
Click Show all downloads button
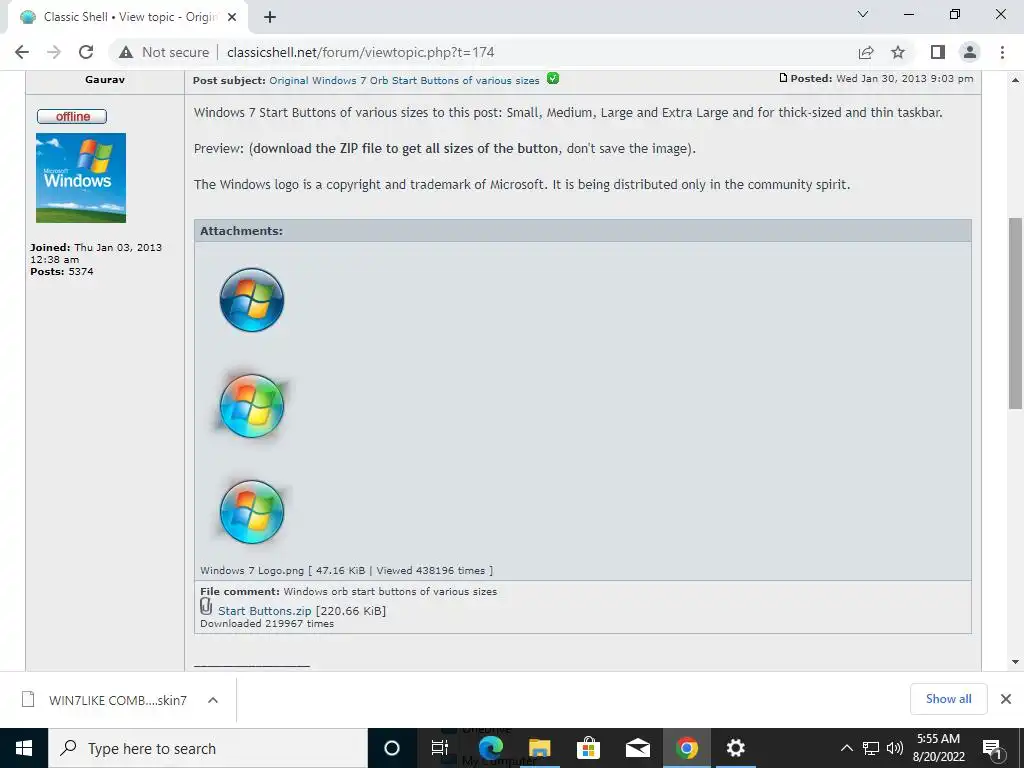(x=948, y=699)
